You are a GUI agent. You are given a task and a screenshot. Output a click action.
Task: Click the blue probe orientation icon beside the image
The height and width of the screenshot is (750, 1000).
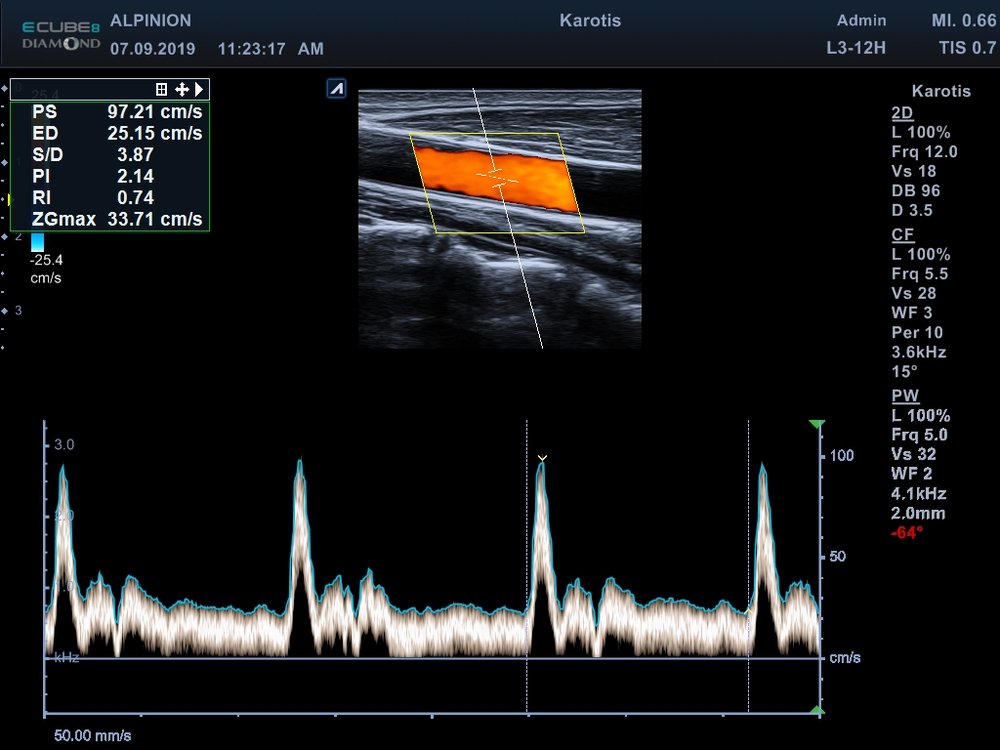(x=336, y=88)
